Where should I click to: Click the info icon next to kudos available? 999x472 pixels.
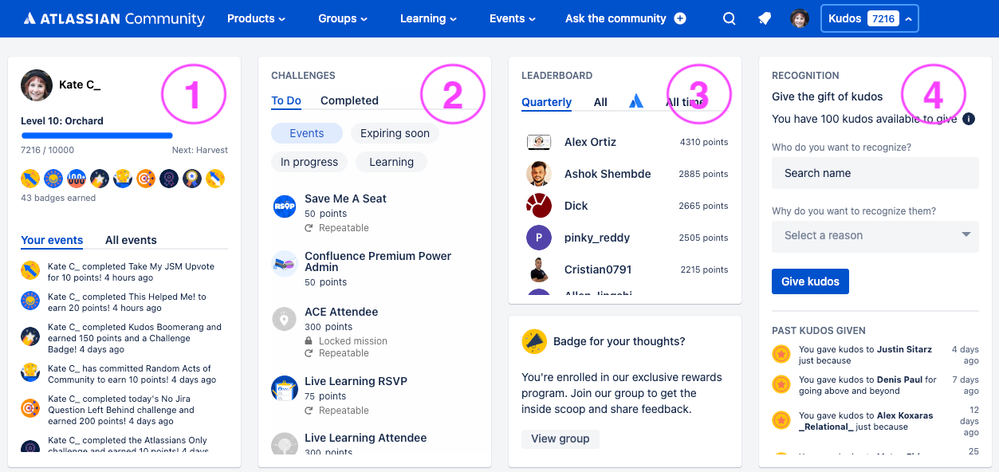click(968, 118)
